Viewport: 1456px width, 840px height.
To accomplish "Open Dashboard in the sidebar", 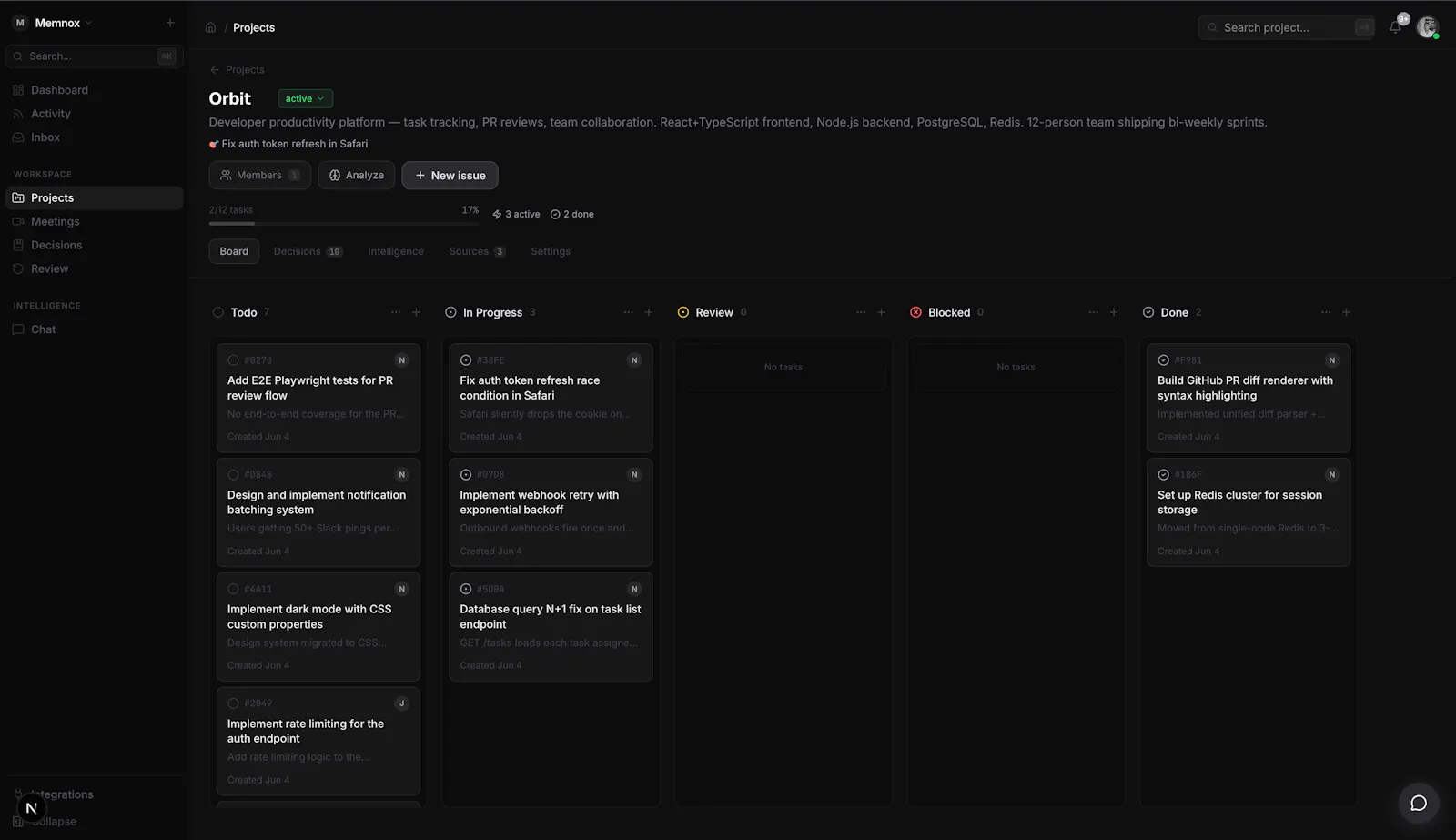I will 95,90.
